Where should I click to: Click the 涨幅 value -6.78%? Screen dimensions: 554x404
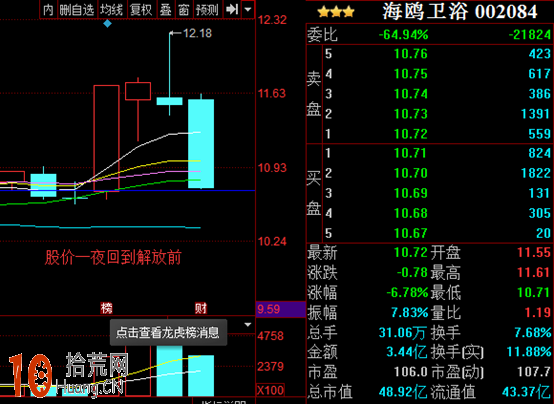click(407, 293)
